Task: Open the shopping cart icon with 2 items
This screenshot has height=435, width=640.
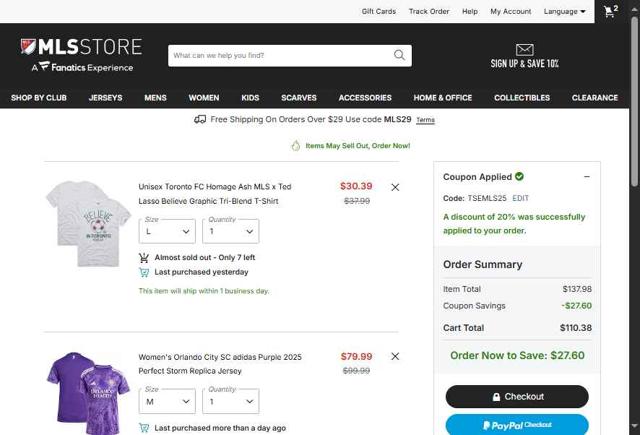Action: click(611, 11)
